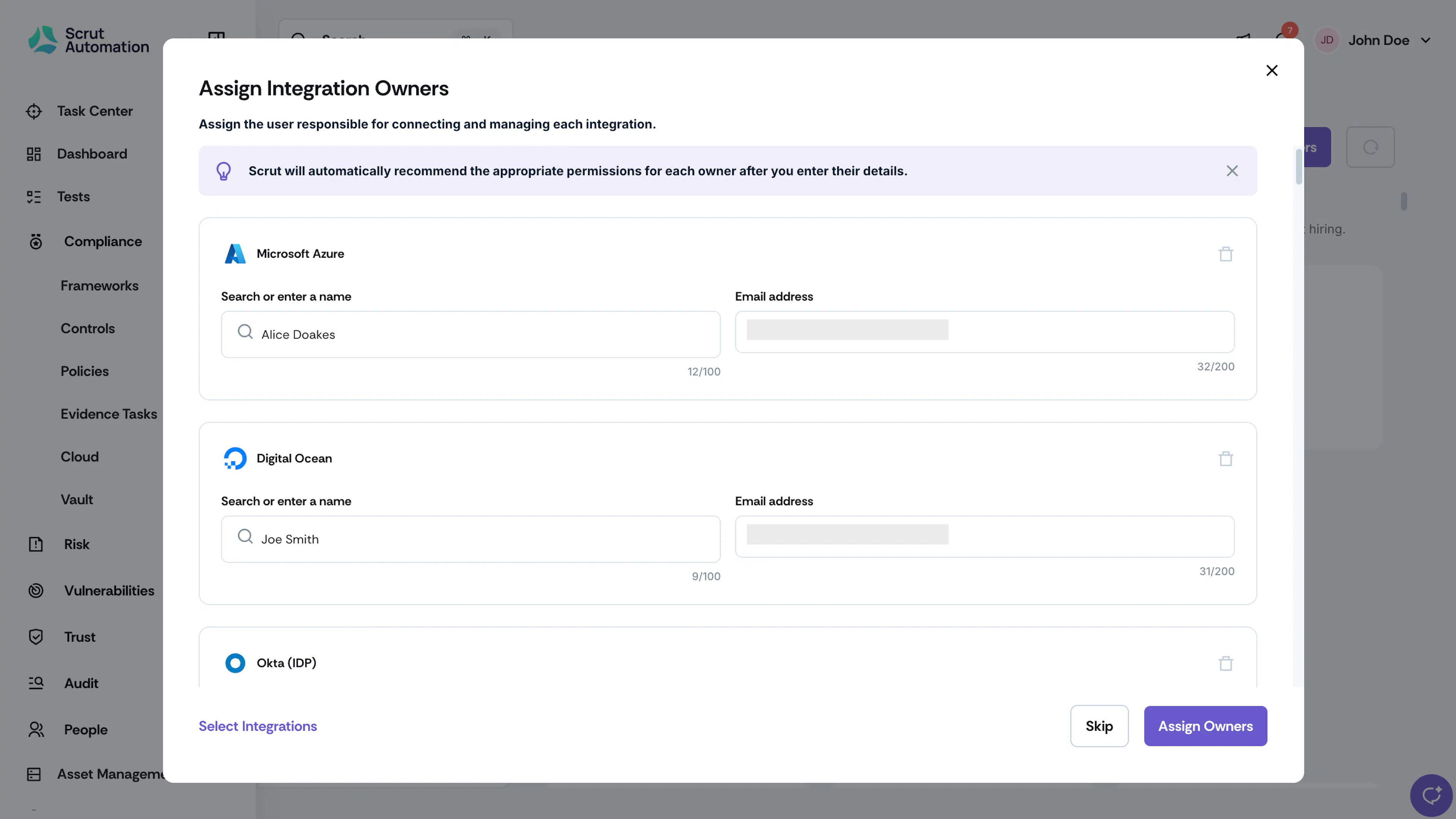Go to Tests in the sidebar
The image size is (1456, 819).
point(58,197)
